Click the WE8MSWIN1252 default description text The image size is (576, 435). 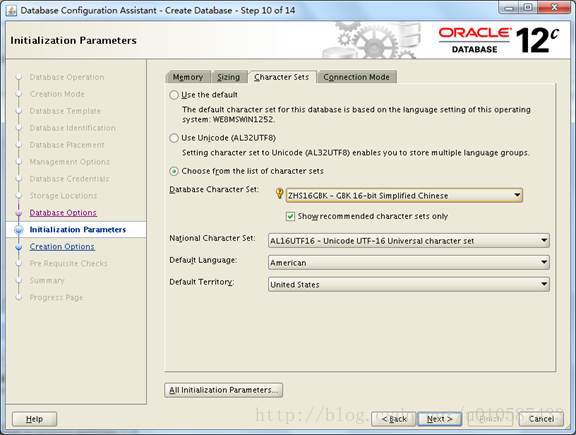coord(356,115)
